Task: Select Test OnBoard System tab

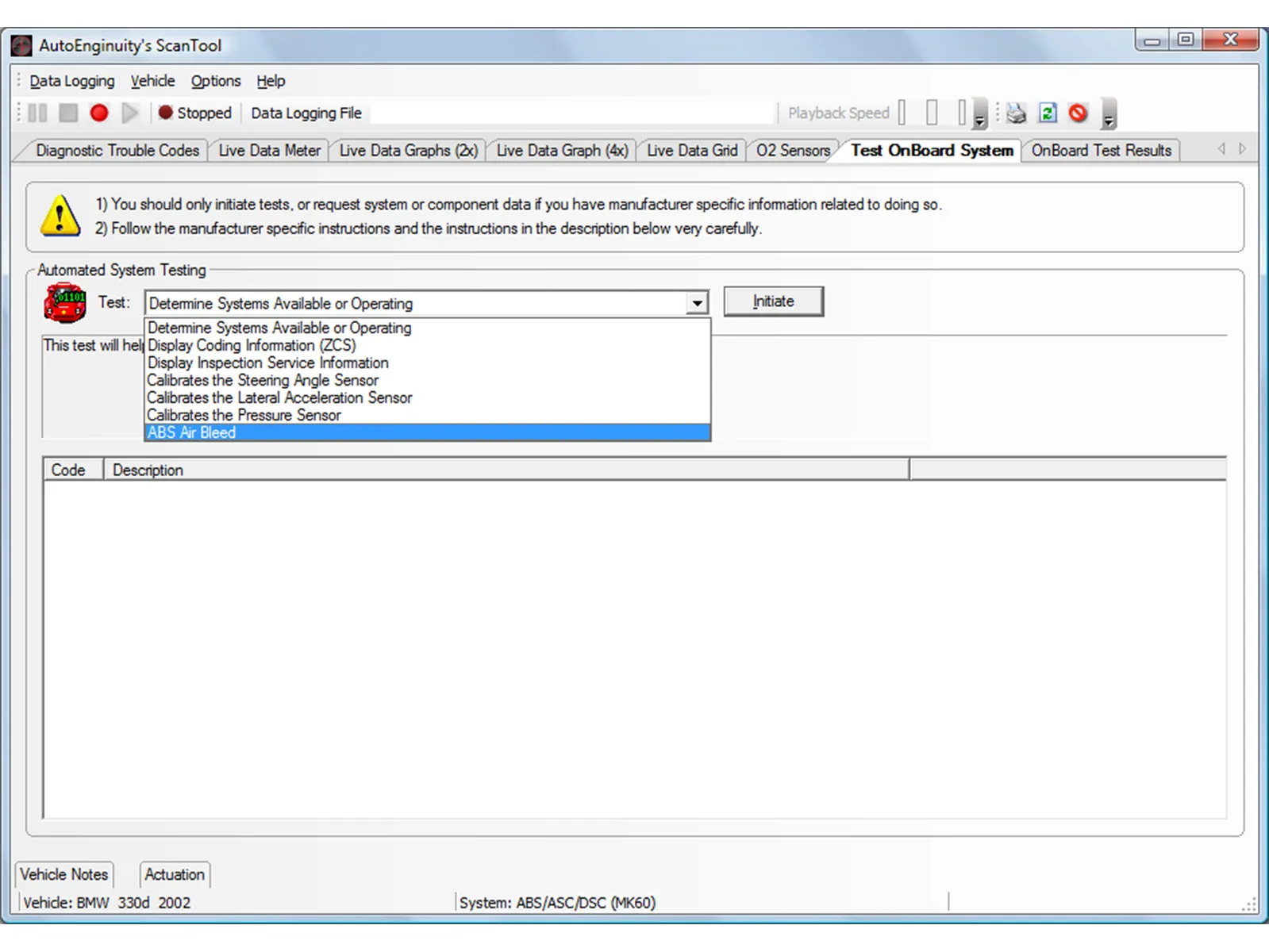Action: (x=932, y=151)
